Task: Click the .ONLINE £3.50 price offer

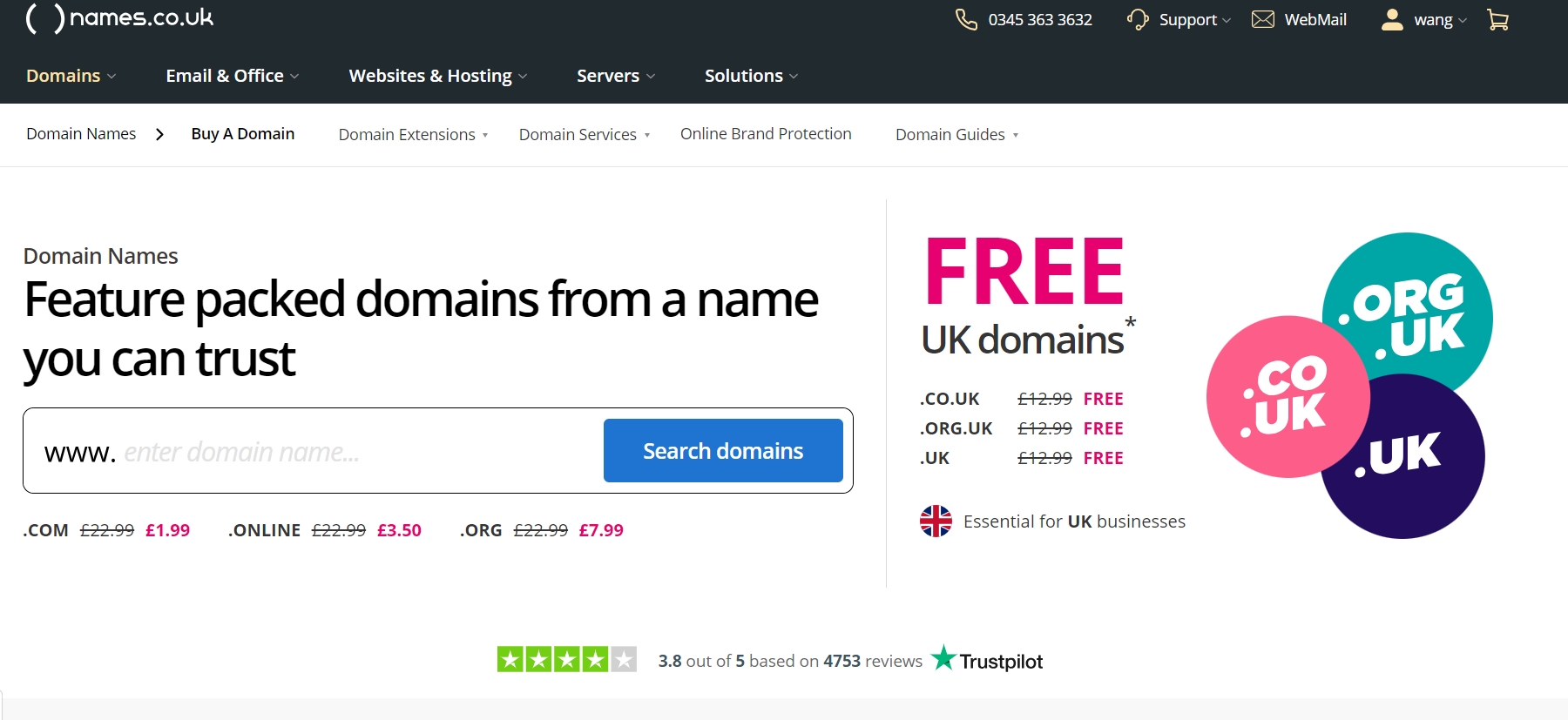Action: pyautogui.click(x=325, y=530)
